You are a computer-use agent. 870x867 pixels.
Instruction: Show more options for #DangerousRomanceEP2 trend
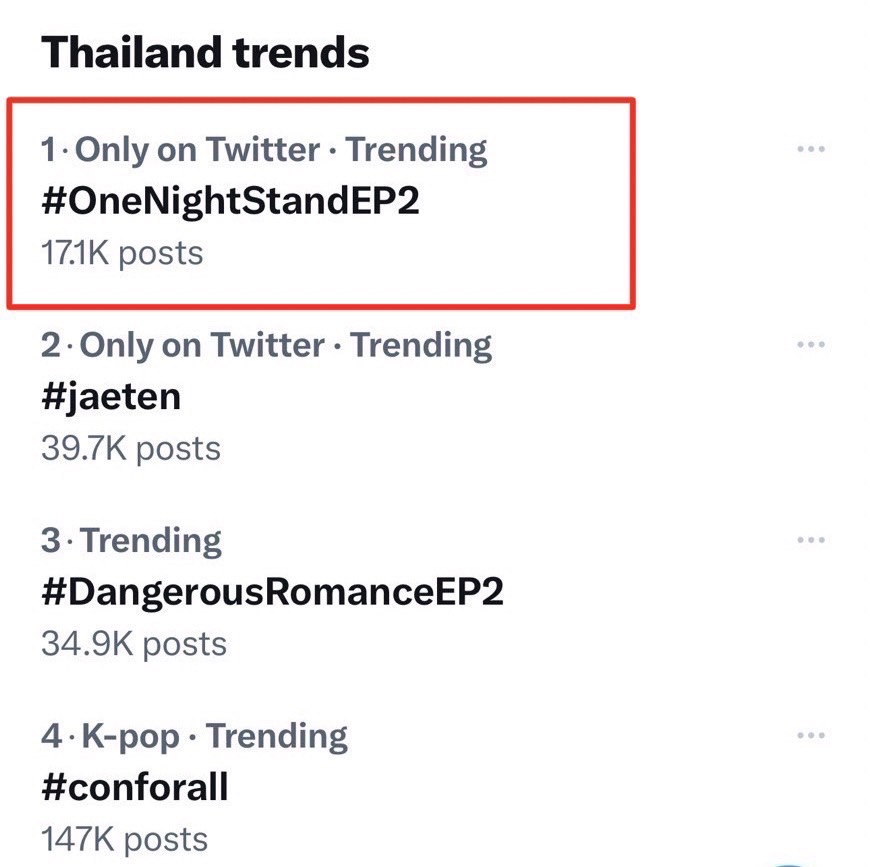810,540
